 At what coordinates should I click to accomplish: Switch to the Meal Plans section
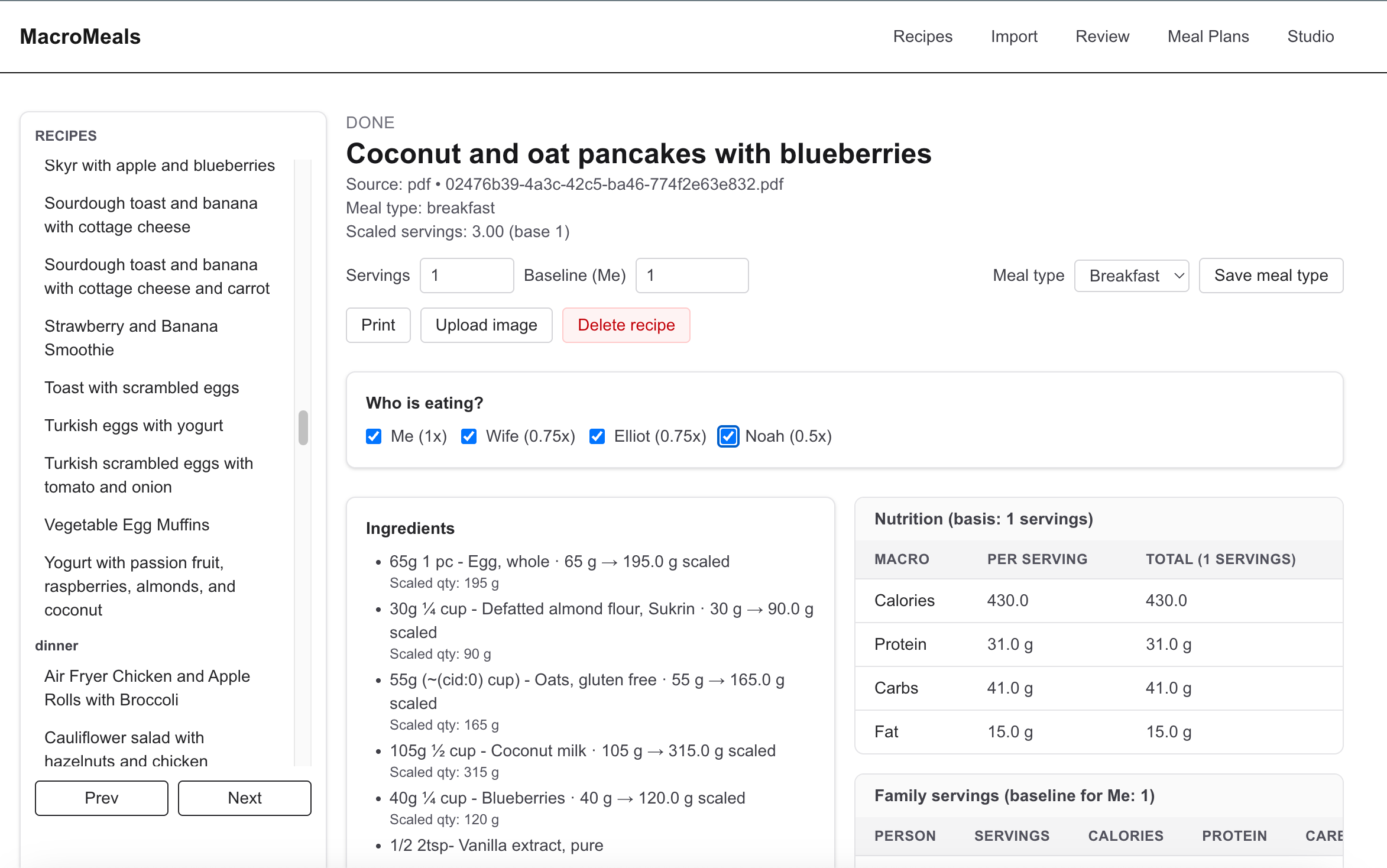1207,37
